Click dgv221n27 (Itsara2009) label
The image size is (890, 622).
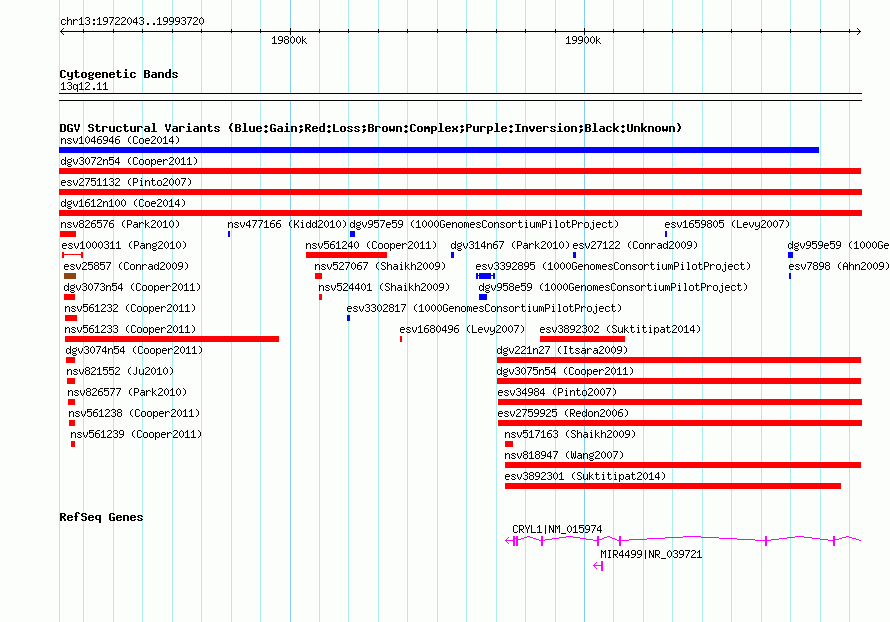pos(562,350)
